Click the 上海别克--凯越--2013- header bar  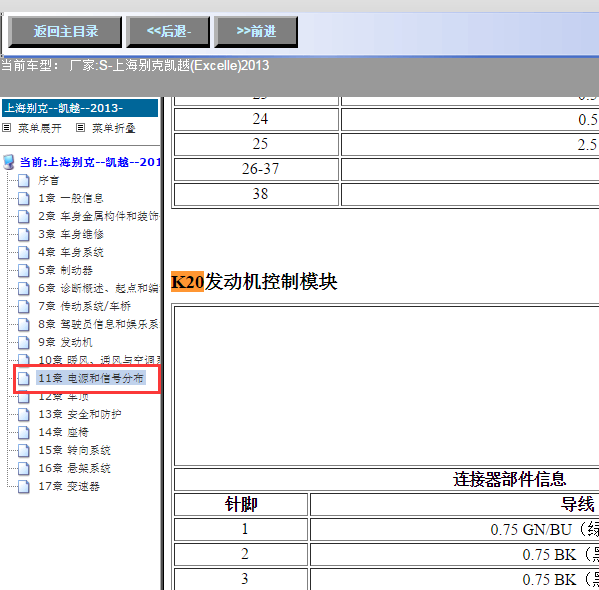pyautogui.click(x=80, y=108)
